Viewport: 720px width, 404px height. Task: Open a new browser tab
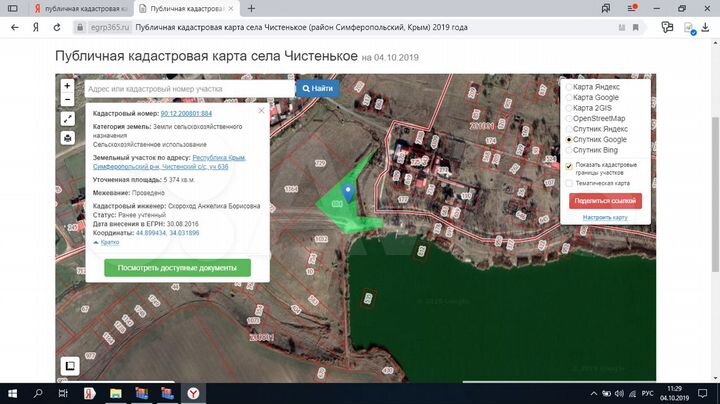[x=251, y=8]
